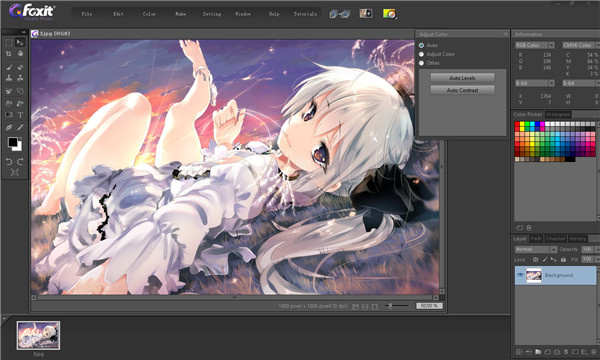Select the Background layer row
Viewport: 600px width, 360px height.
pos(555,275)
